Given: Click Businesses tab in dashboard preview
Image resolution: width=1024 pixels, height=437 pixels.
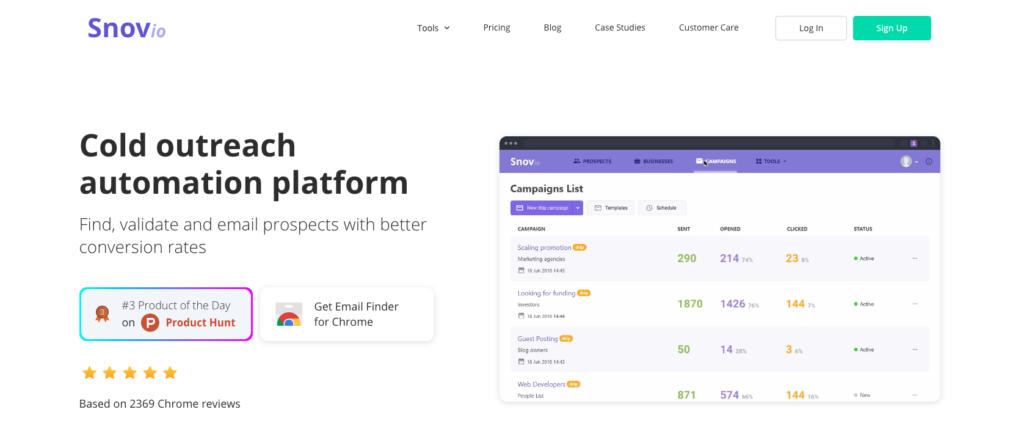Looking at the screenshot, I should point(654,161).
